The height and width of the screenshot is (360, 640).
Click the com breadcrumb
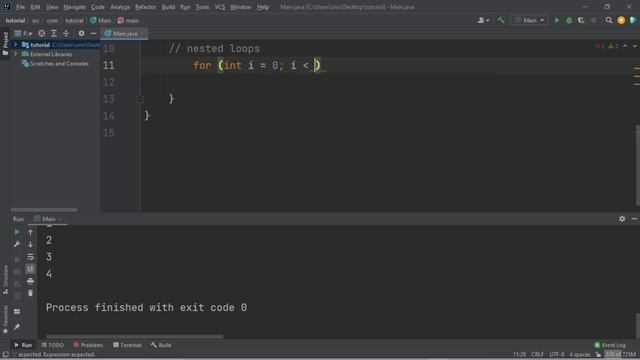[x=52, y=20]
